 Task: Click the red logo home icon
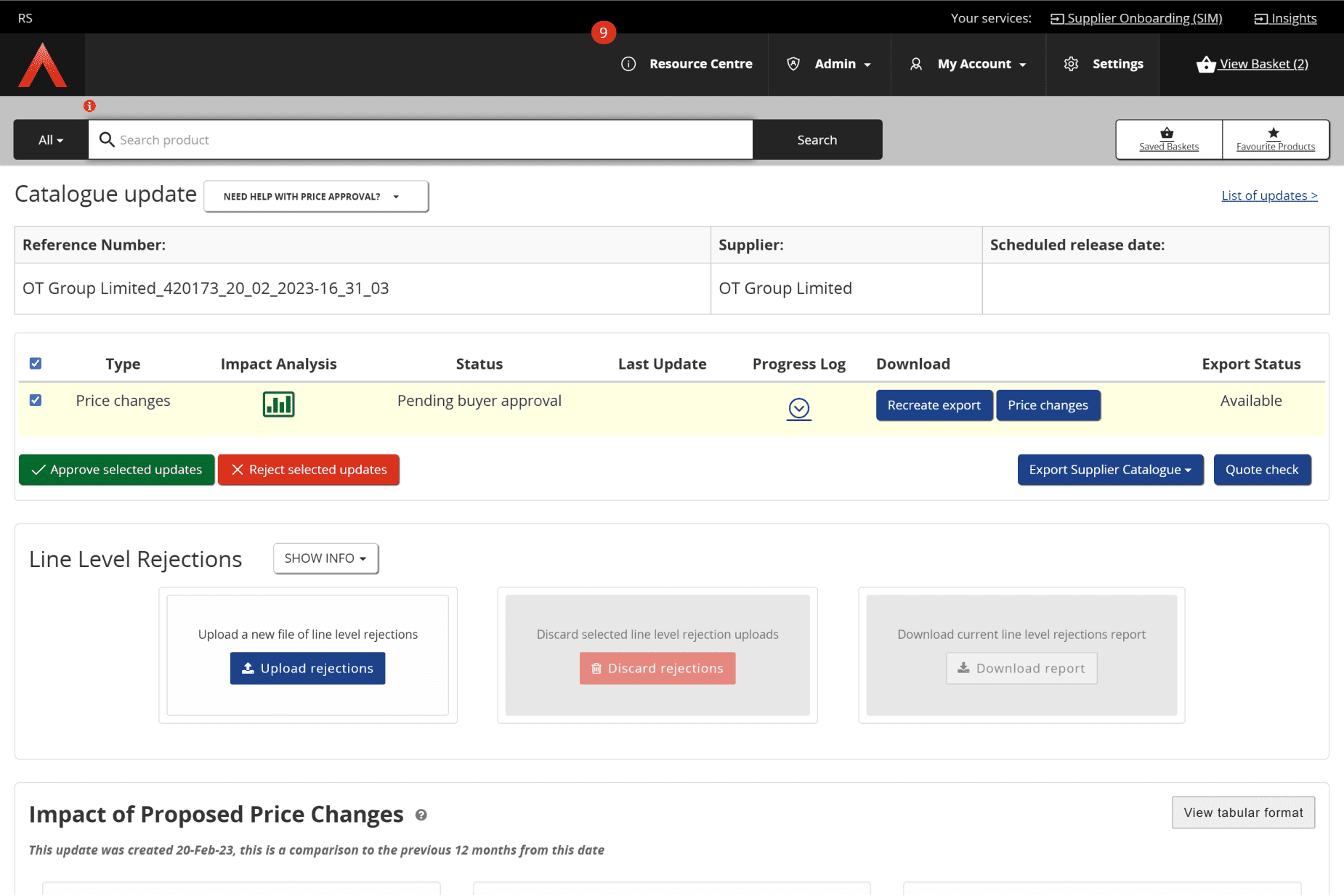[x=42, y=65]
